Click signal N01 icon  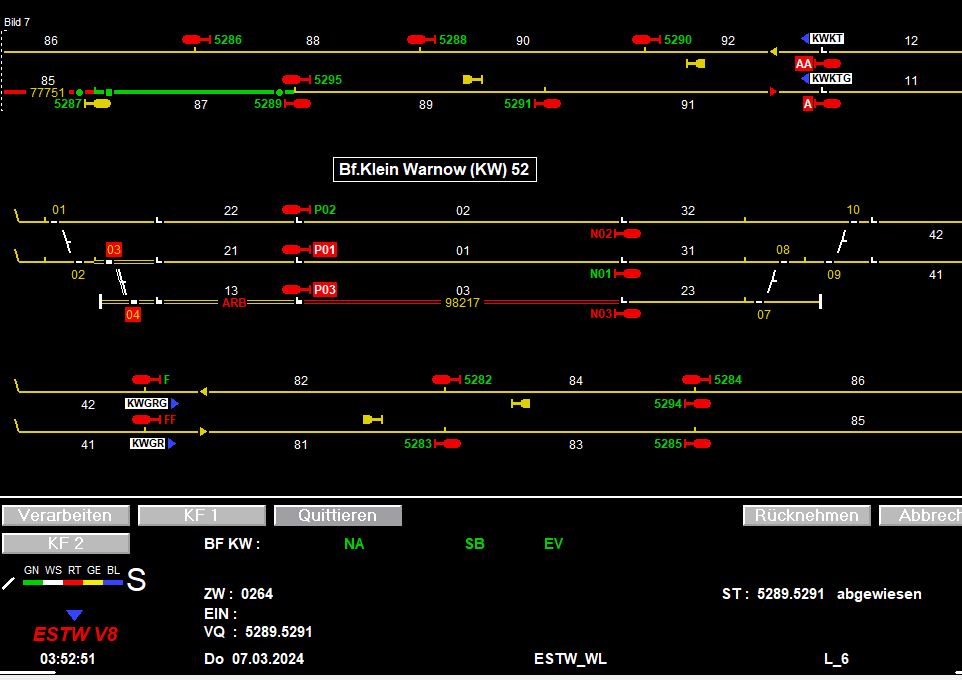click(628, 274)
